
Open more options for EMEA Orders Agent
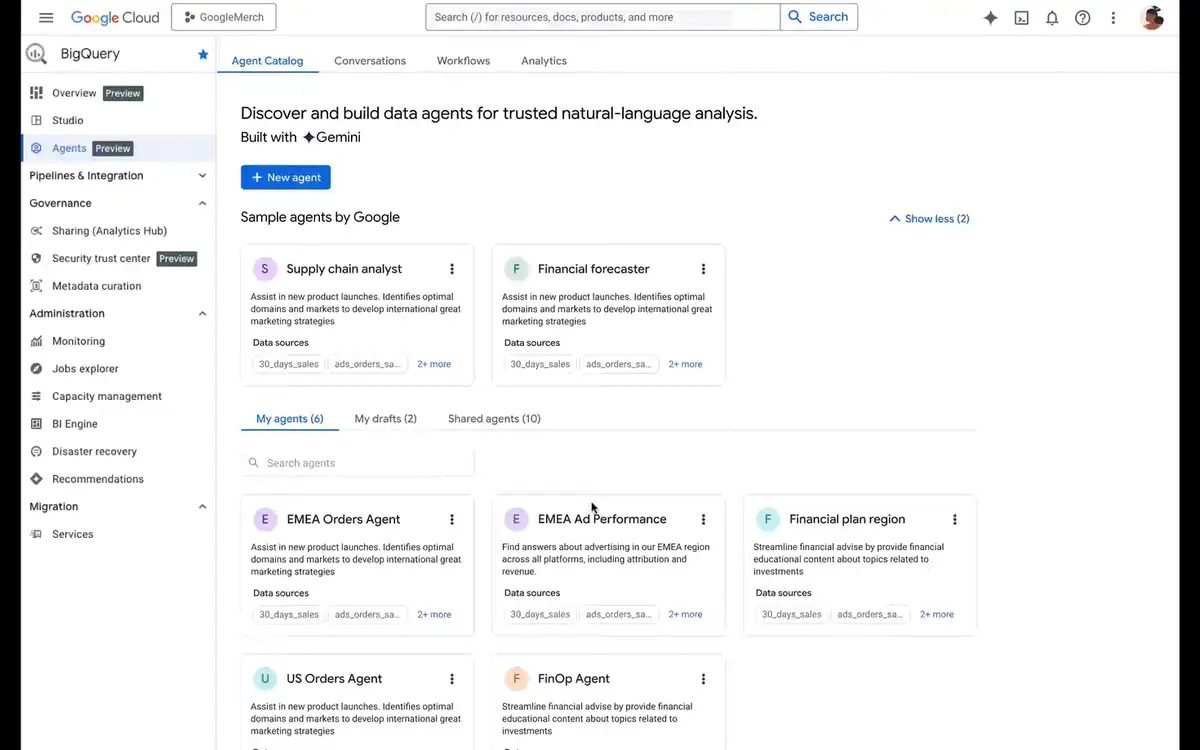click(x=452, y=519)
